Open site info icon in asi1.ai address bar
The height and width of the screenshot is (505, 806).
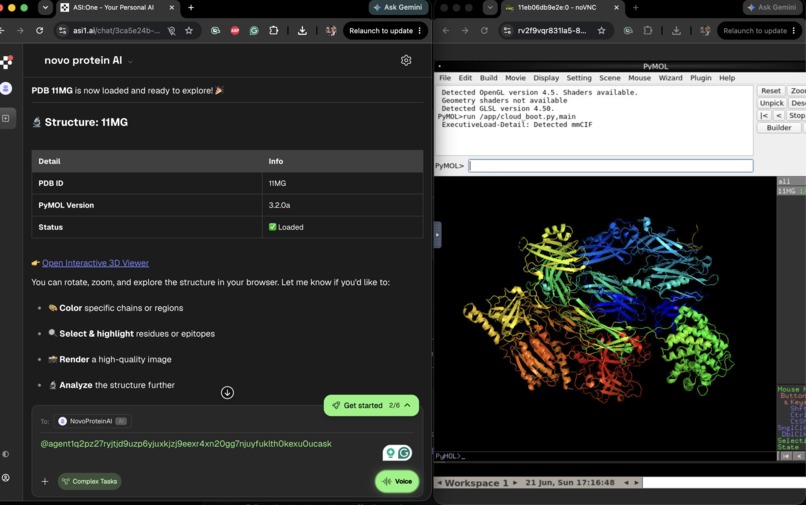point(63,31)
